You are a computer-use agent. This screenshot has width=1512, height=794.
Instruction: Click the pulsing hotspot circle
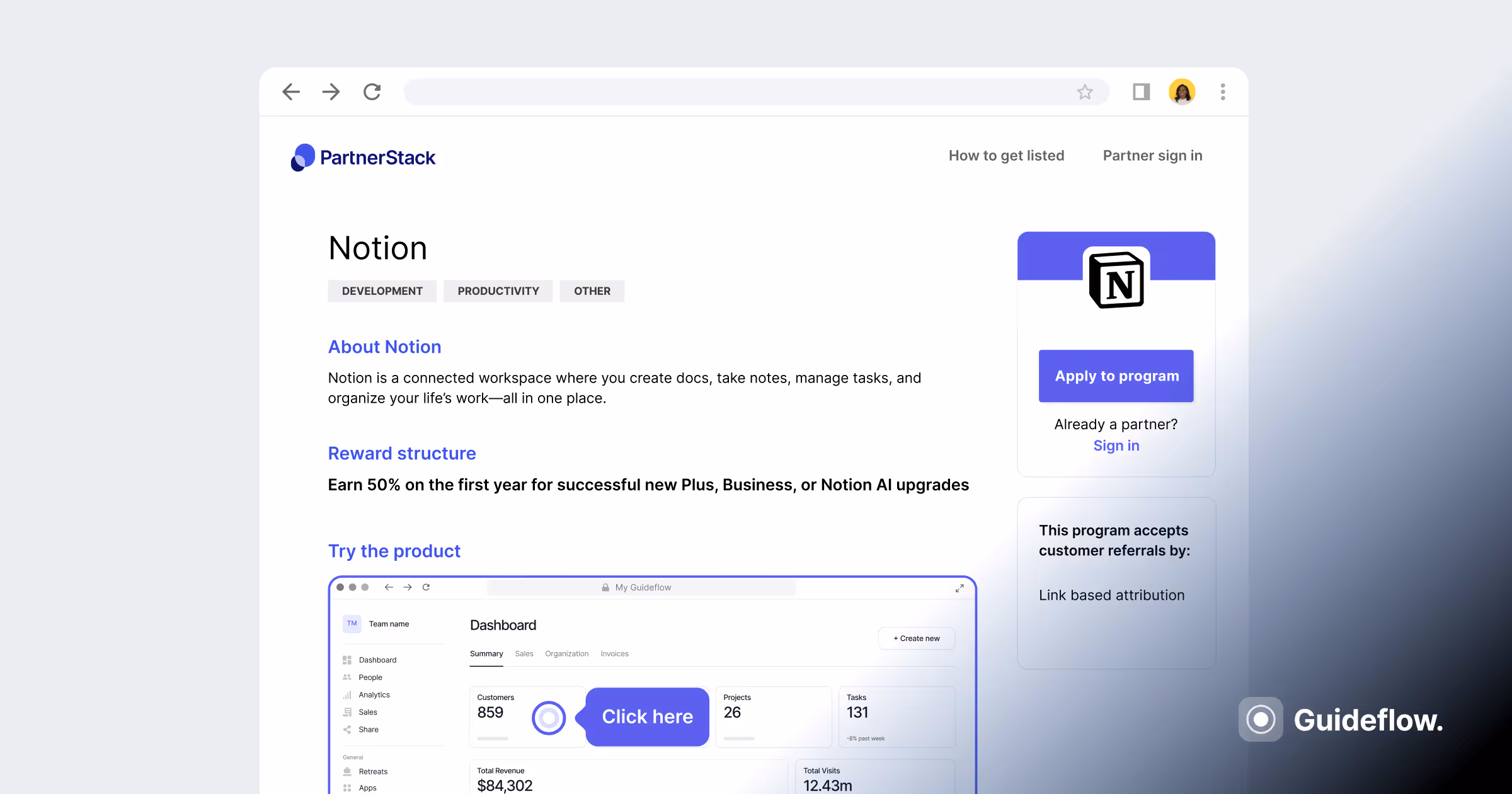(x=549, y=718)
